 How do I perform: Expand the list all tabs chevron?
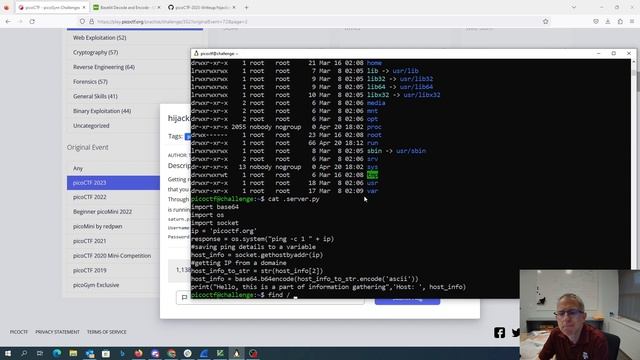(x=573, y=7)
